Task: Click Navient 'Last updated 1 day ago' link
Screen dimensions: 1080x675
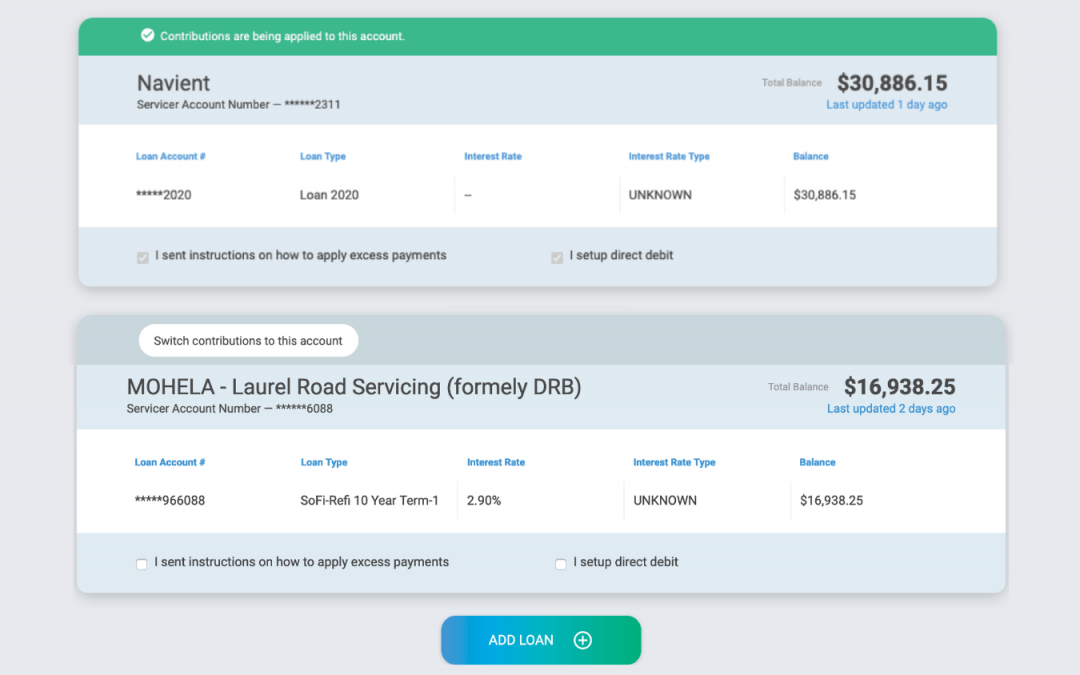Action: coord(886,105)
